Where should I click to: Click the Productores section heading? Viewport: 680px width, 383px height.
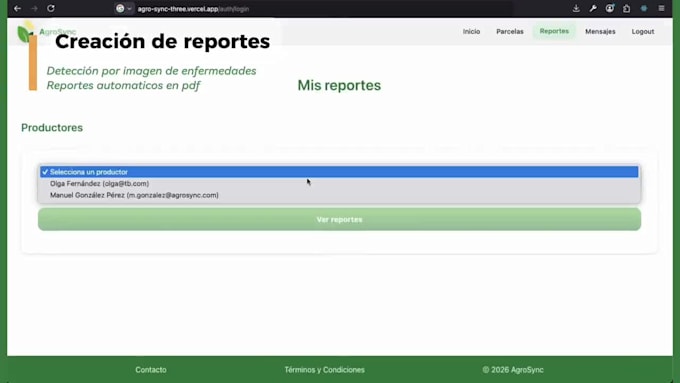click(52, 128)
